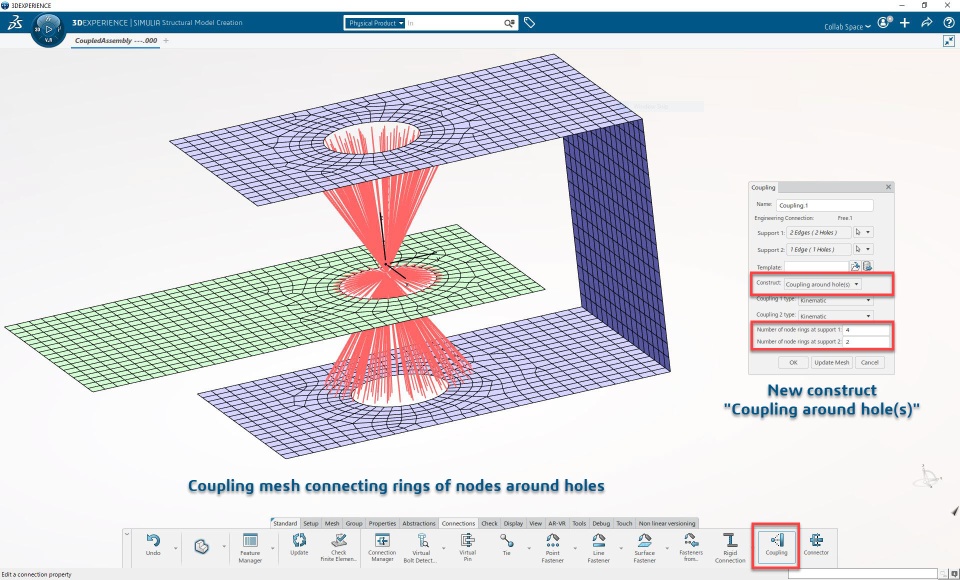Switch to the Abstractions tab

click(419, 524)
